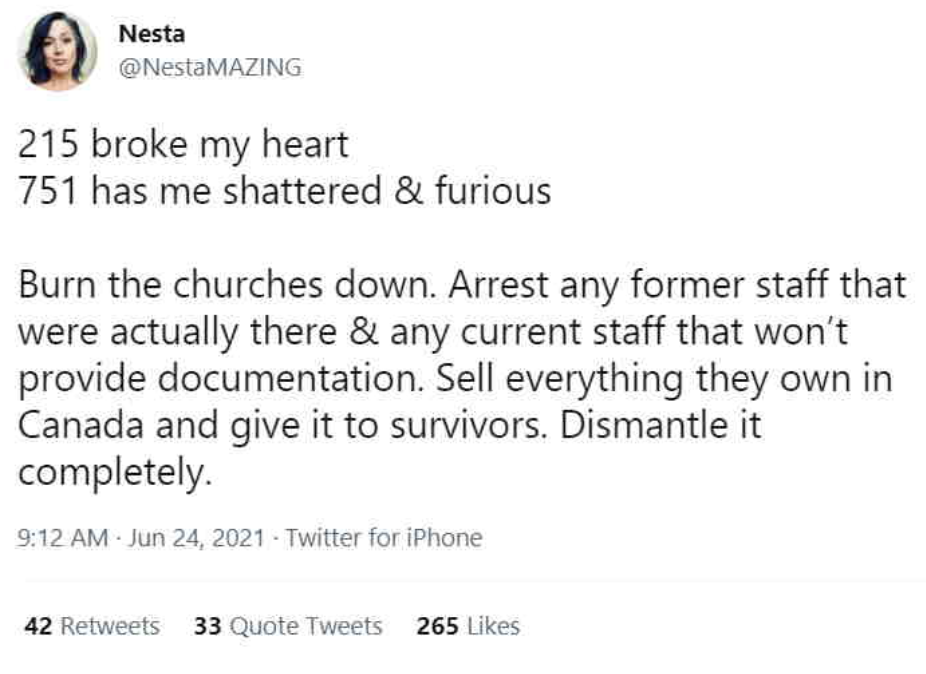Screen dimensions: 926x674
Task: View the 42 Retweets list
Action: 91,626
